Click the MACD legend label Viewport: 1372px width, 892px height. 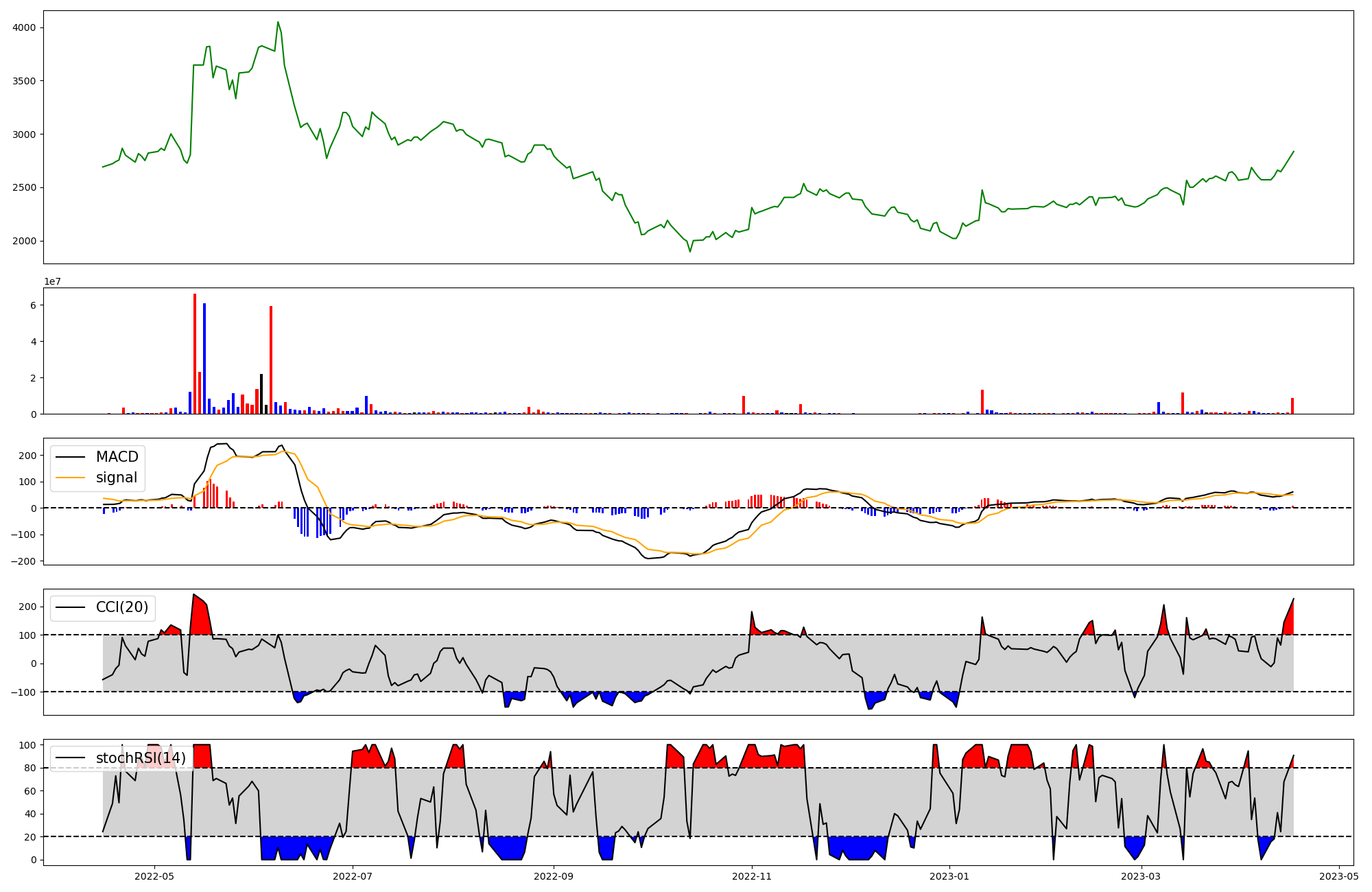pyautogui.click(x=117, y=457)
